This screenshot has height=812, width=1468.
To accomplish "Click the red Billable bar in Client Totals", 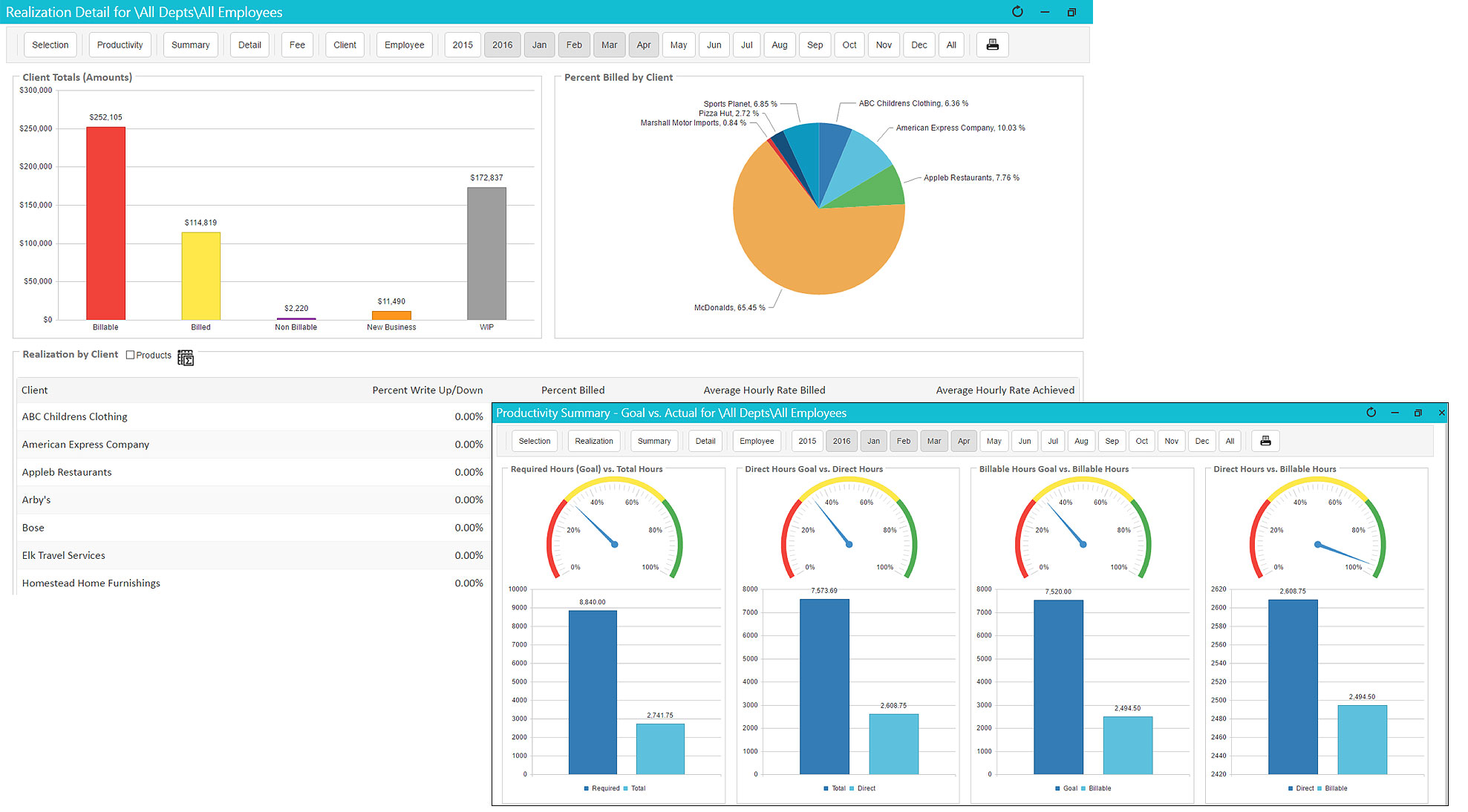I will pos(105,223).
